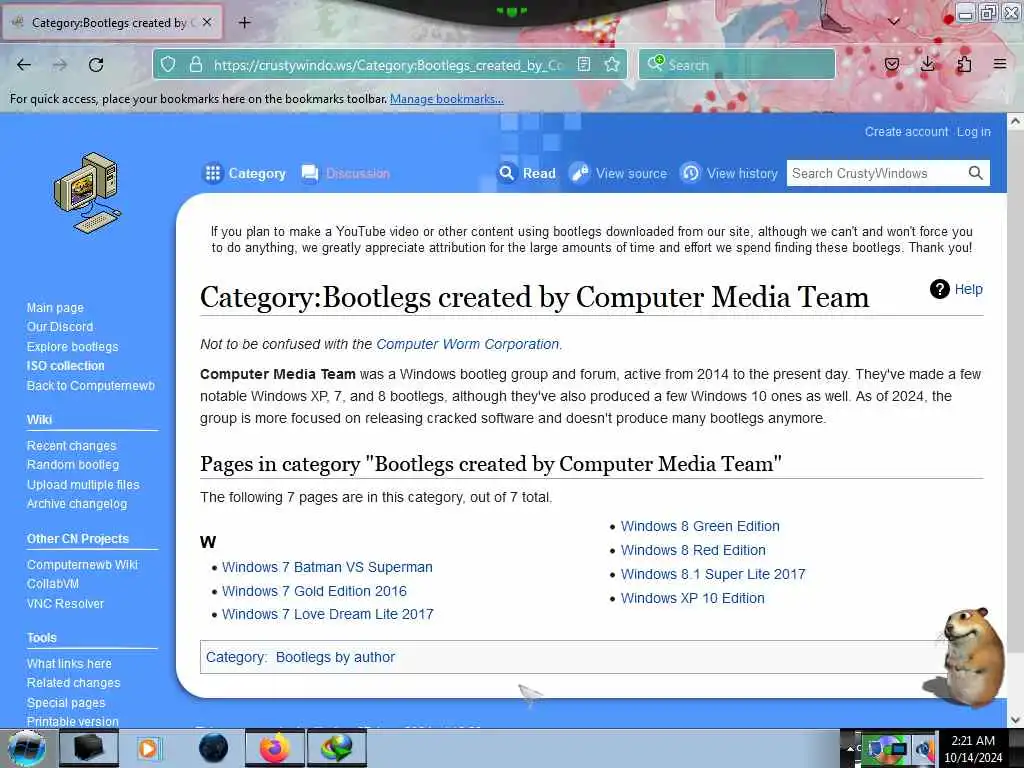Open Recent changes sidebar link
This screenshot has width=1024, height=768.
71,445
